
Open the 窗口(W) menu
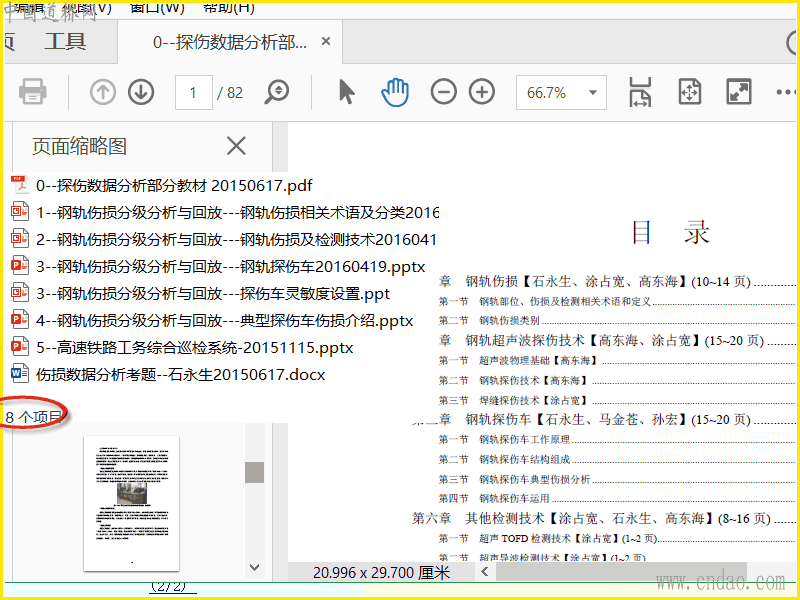point(157,8)
